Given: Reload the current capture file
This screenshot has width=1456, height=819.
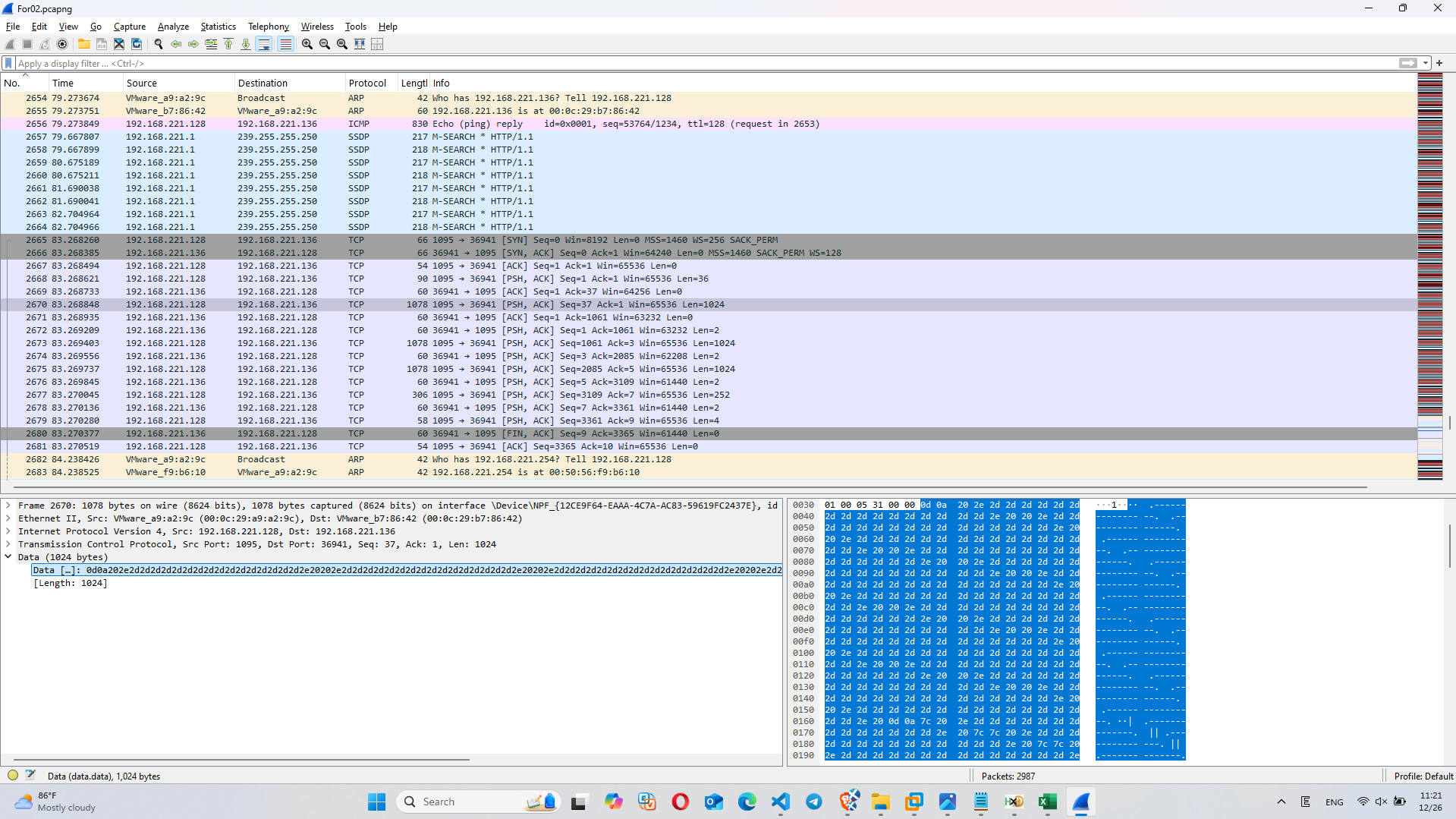Looking at the screenshot, I should pyautogui.click(x=137, y=43).
